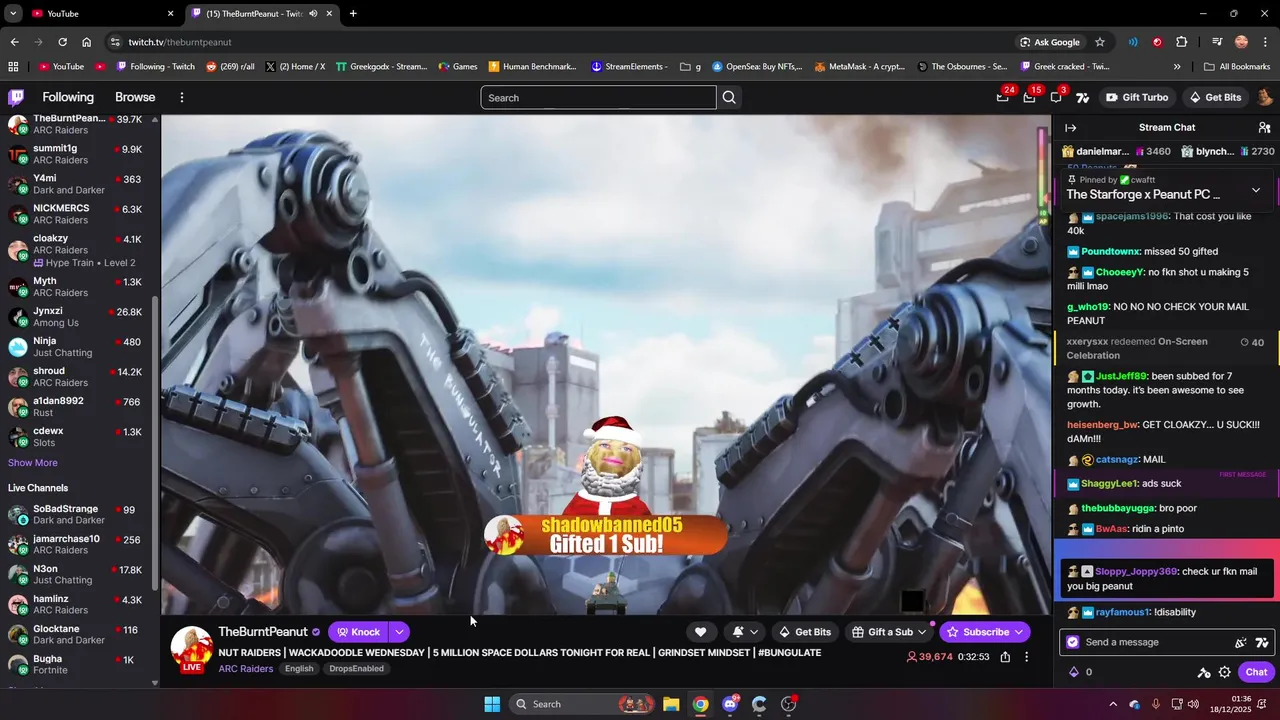Image resolution: width=1280 pixels, height=720 pixels.
Task: Open All Bookmarks folder
Action: (1237, 67)
